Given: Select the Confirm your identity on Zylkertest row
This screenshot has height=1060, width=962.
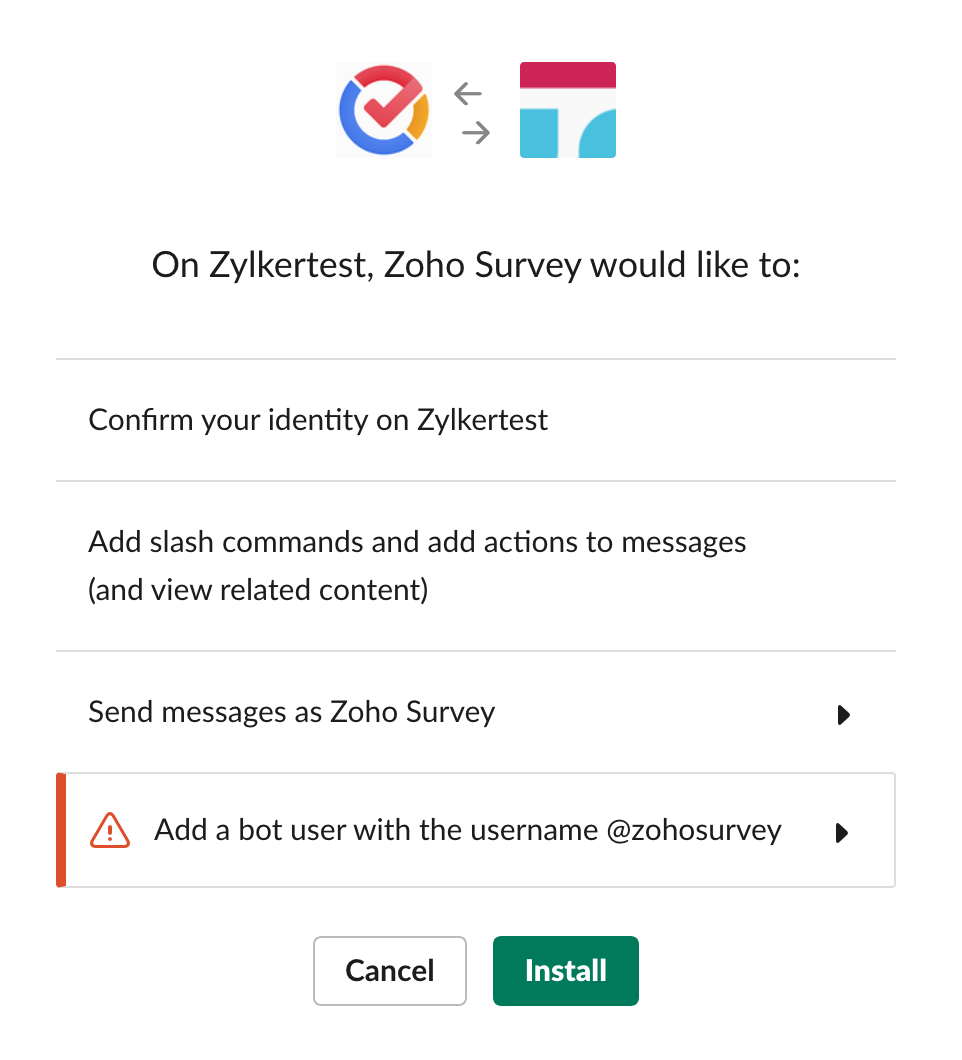Looking at the screenshot, I should coord(476,420).
